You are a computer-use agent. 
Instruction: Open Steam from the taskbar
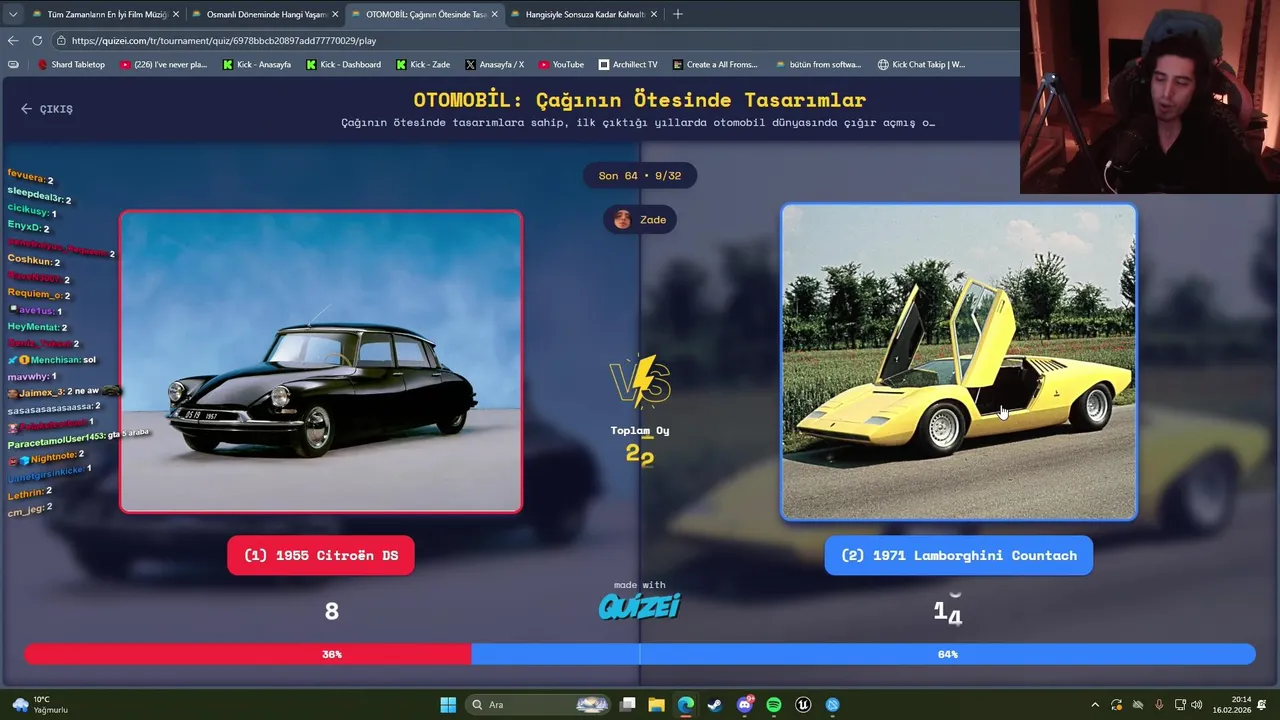[715, 705]
